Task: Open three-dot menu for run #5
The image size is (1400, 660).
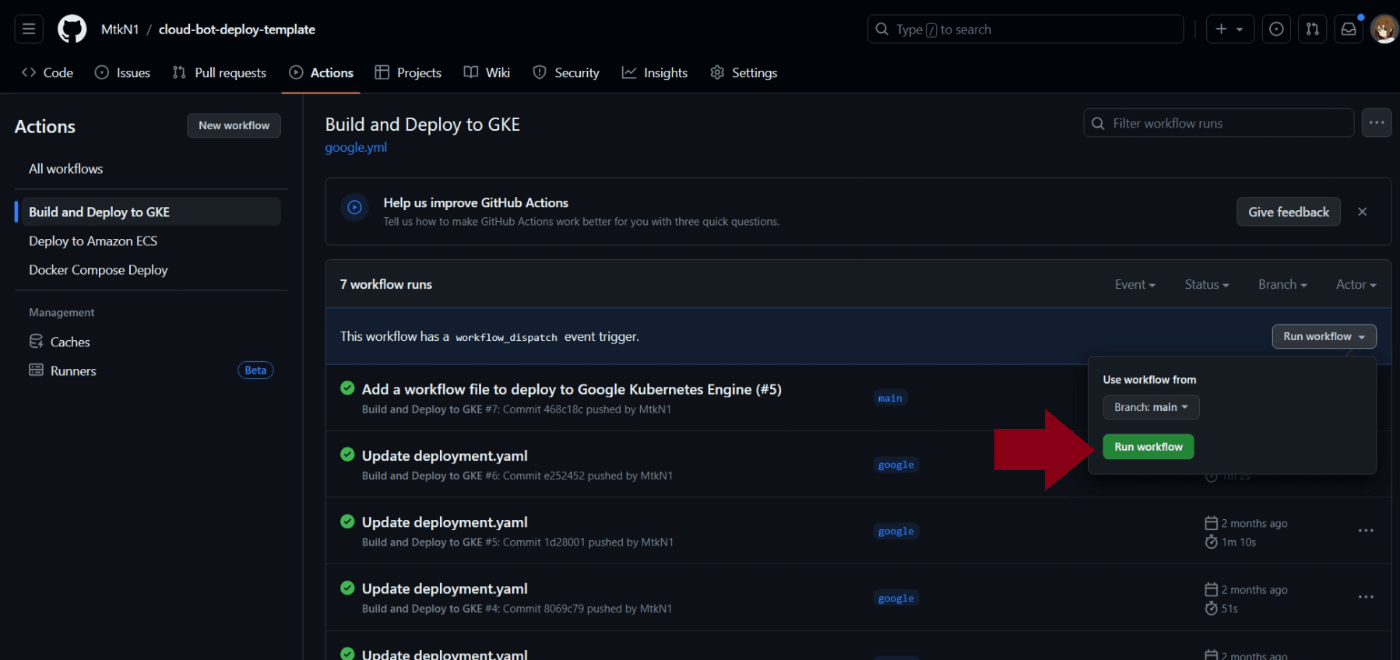Action: (x=1366, y=531)
